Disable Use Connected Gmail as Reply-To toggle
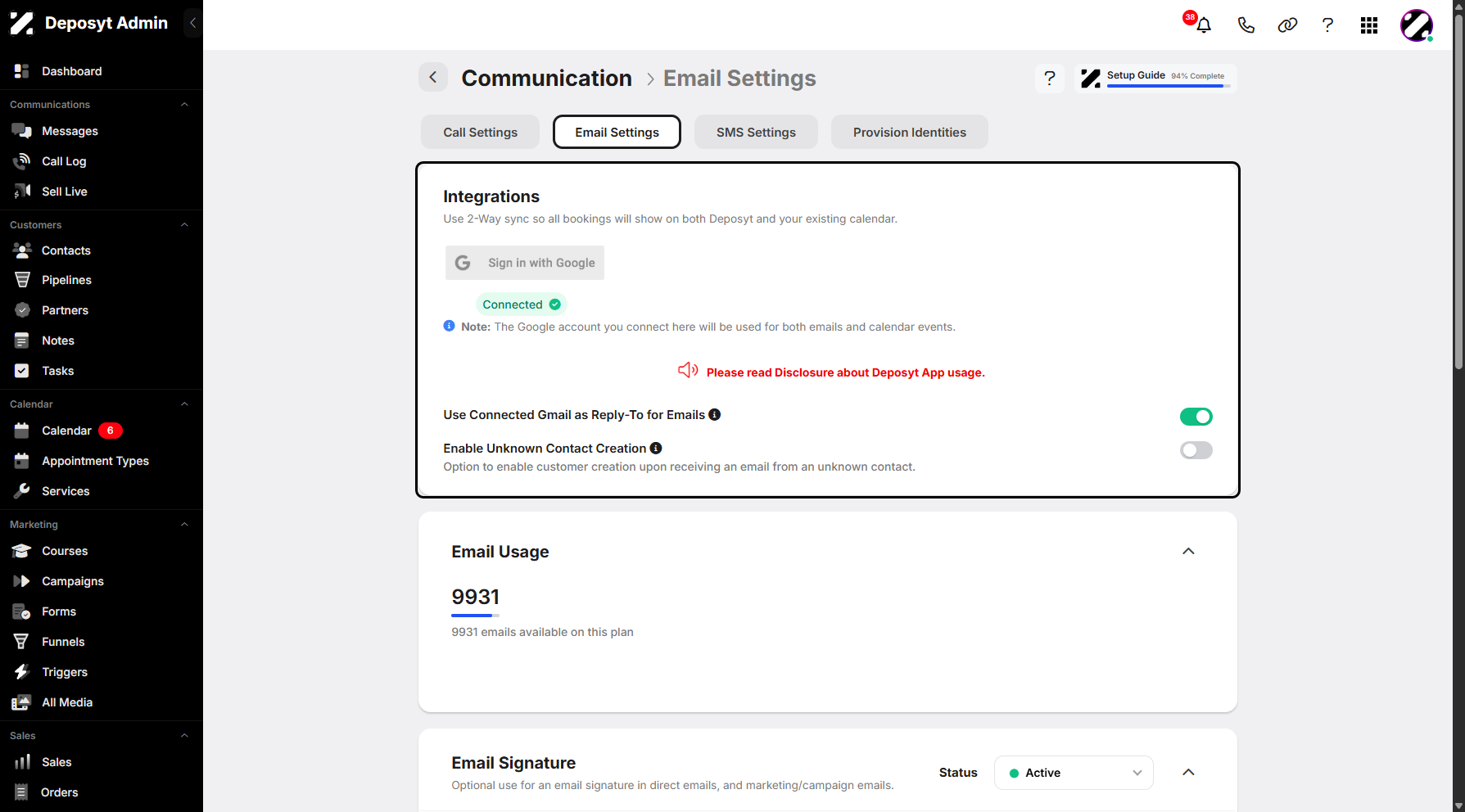 tap(1196, 417)
